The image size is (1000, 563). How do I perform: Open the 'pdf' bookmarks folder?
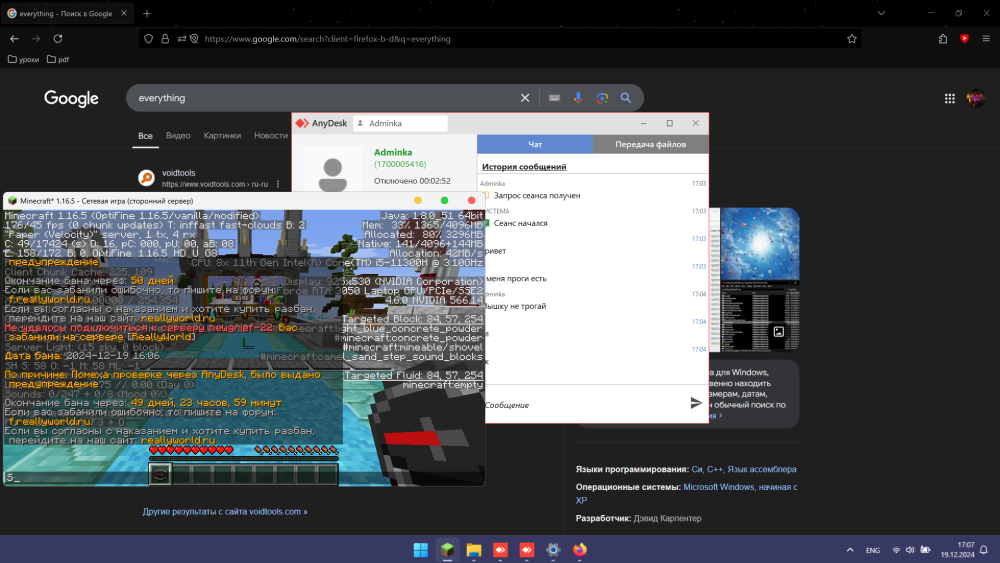[x=58, y=59]
